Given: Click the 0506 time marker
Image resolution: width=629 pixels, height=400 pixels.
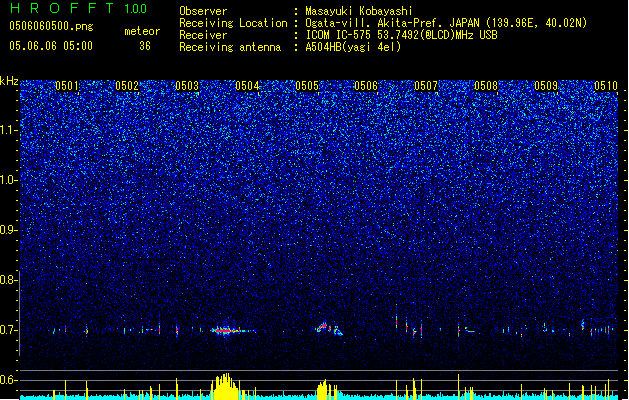Looking at the screenshot, I should pyautogui.click(x=366, y=86).
